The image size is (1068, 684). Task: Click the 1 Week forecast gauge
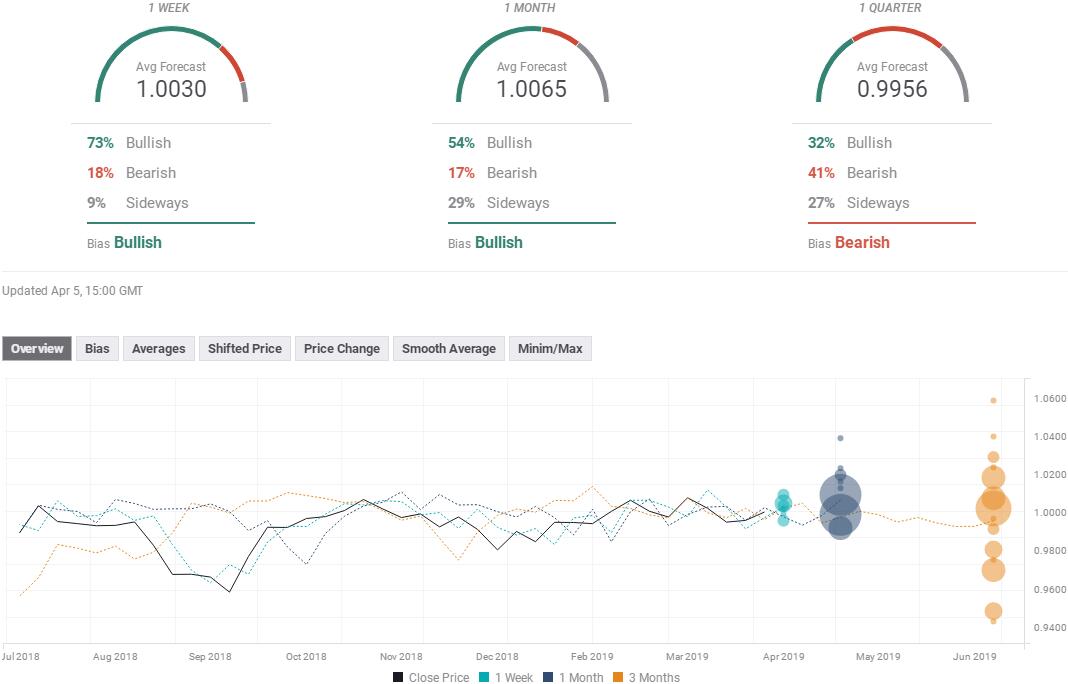[x=171, y=68]
